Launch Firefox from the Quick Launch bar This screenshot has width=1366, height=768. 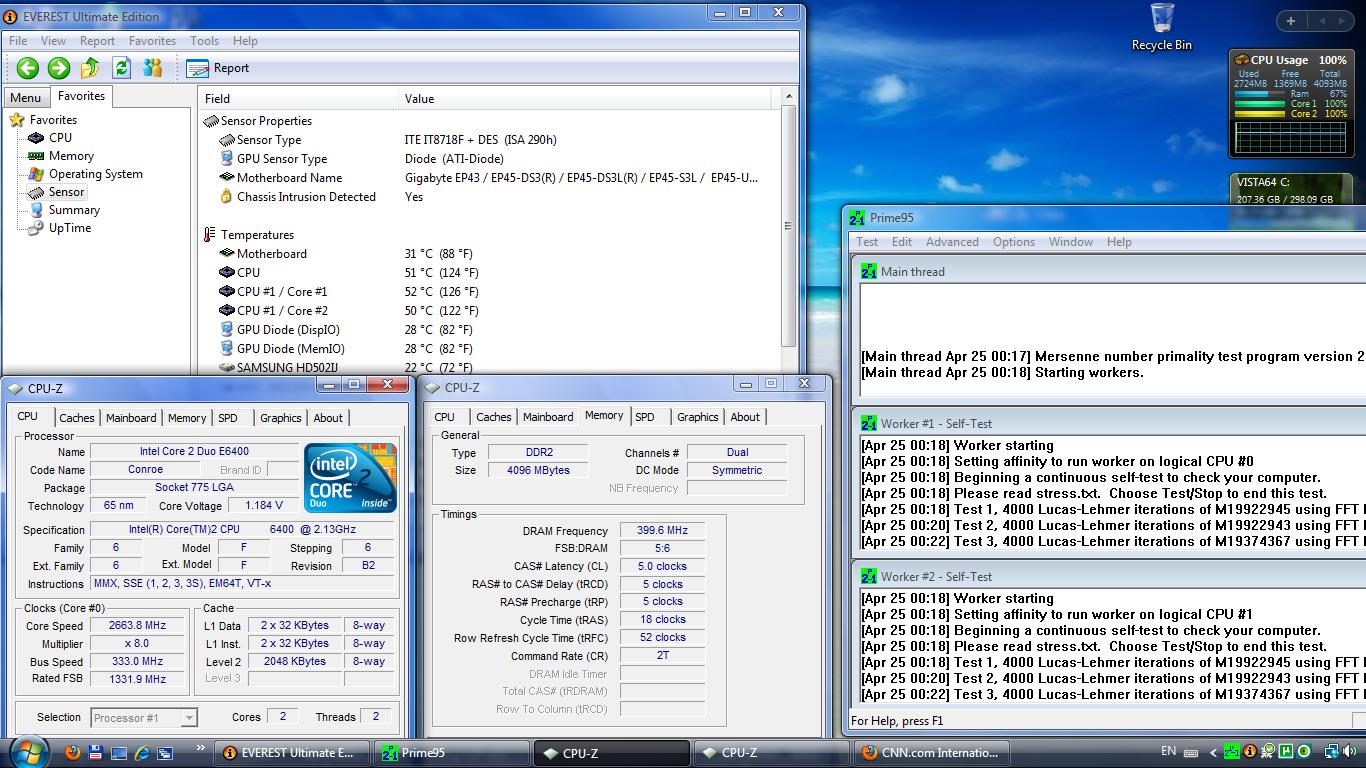click(71, 752)
